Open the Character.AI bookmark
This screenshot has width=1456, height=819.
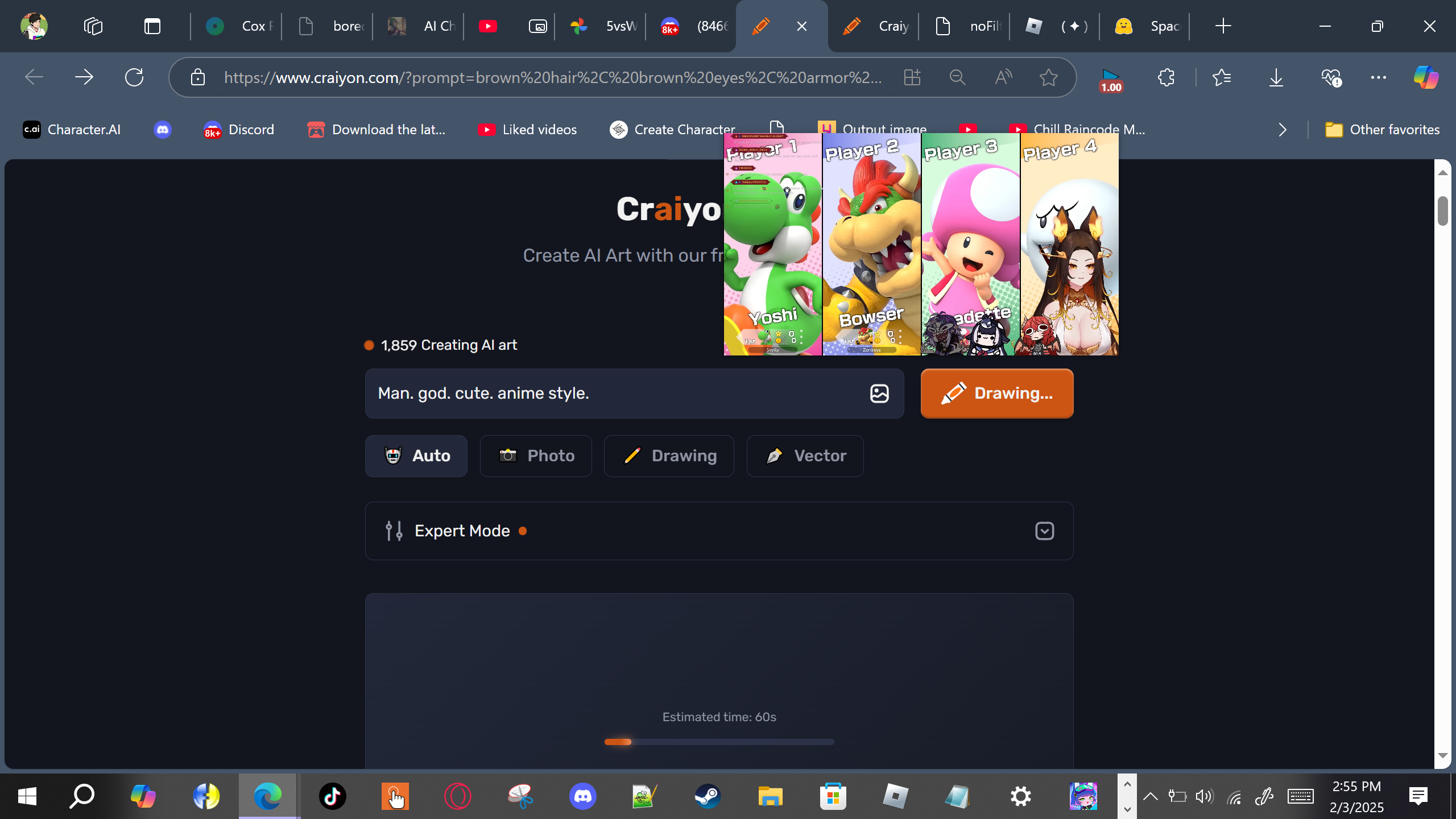coord(72,130)
